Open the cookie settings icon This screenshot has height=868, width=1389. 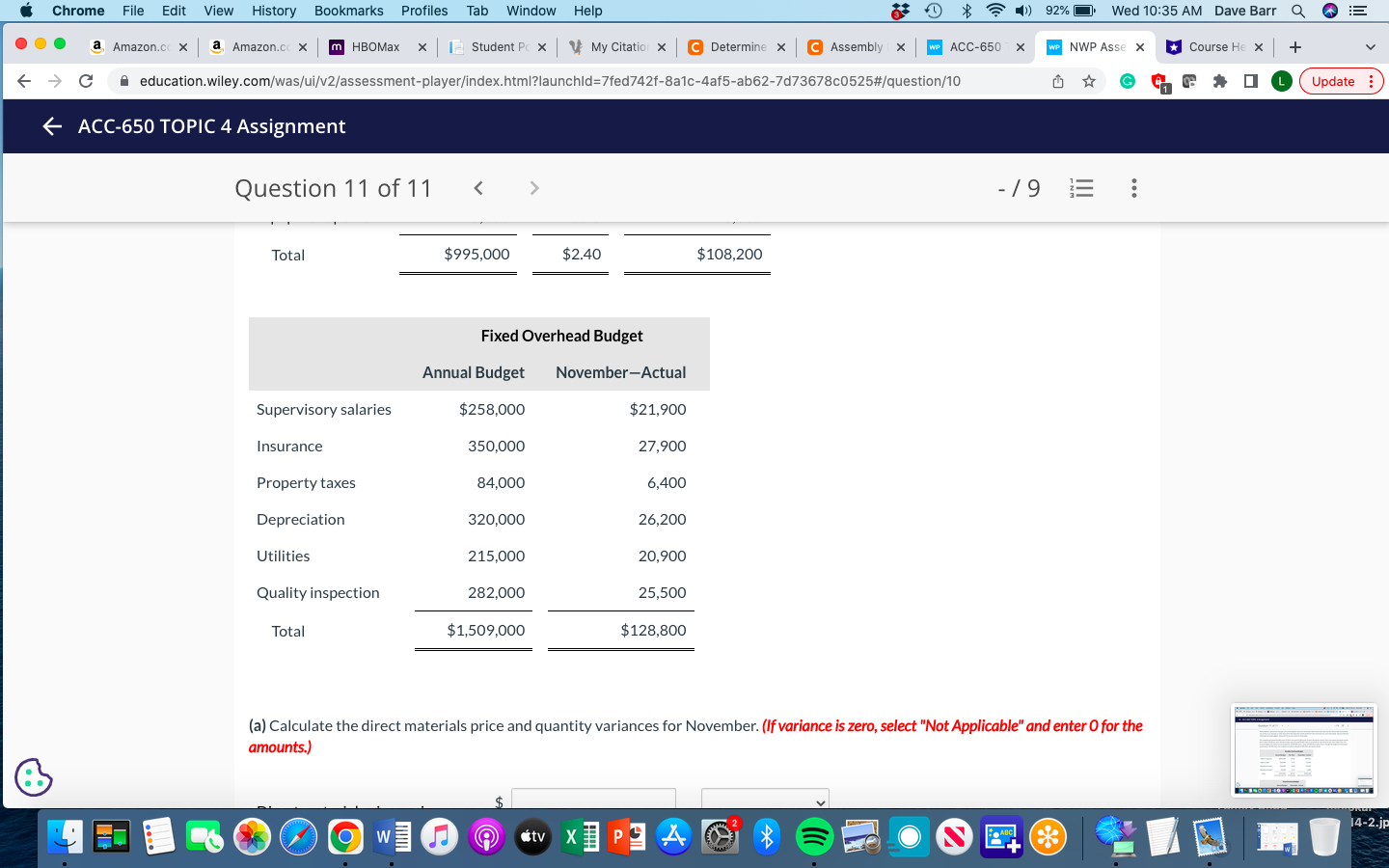(34, 776)
